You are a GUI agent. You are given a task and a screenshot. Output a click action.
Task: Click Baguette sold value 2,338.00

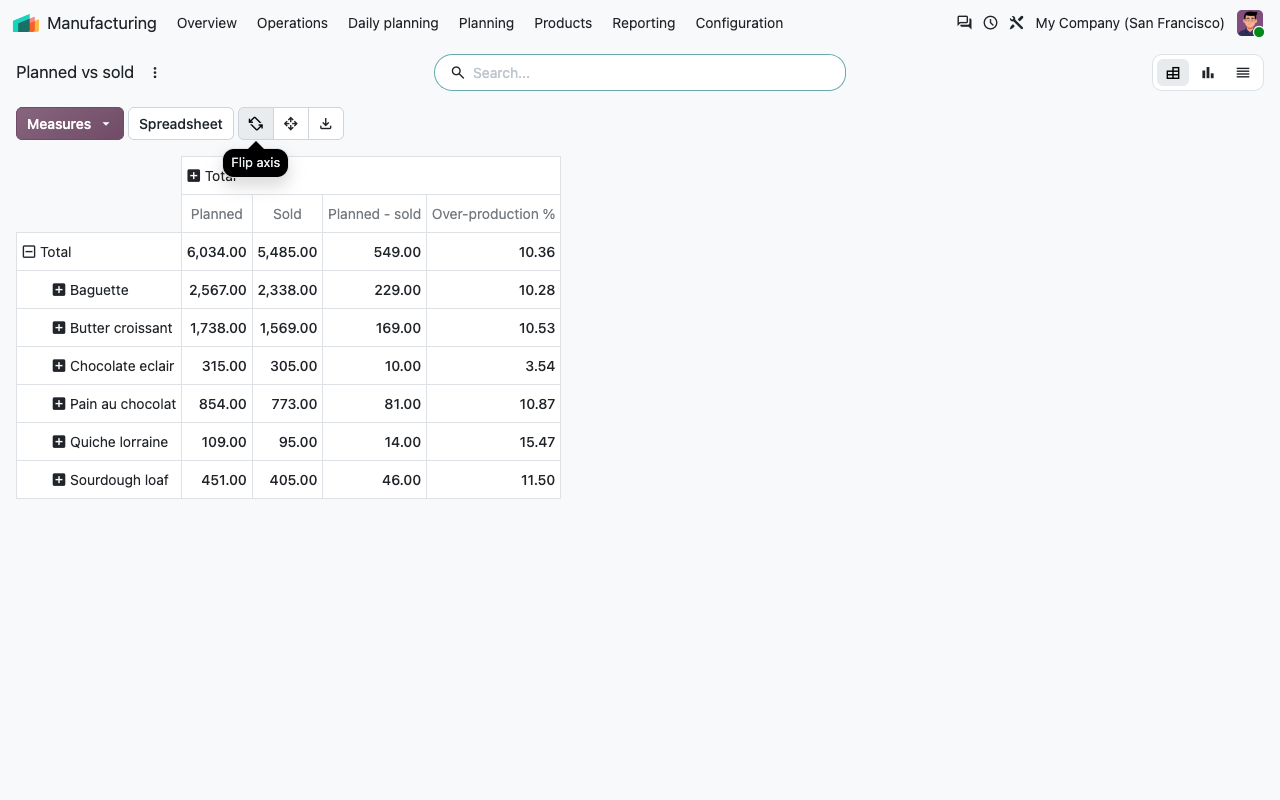pyautogui.click(x=287, y=290)
